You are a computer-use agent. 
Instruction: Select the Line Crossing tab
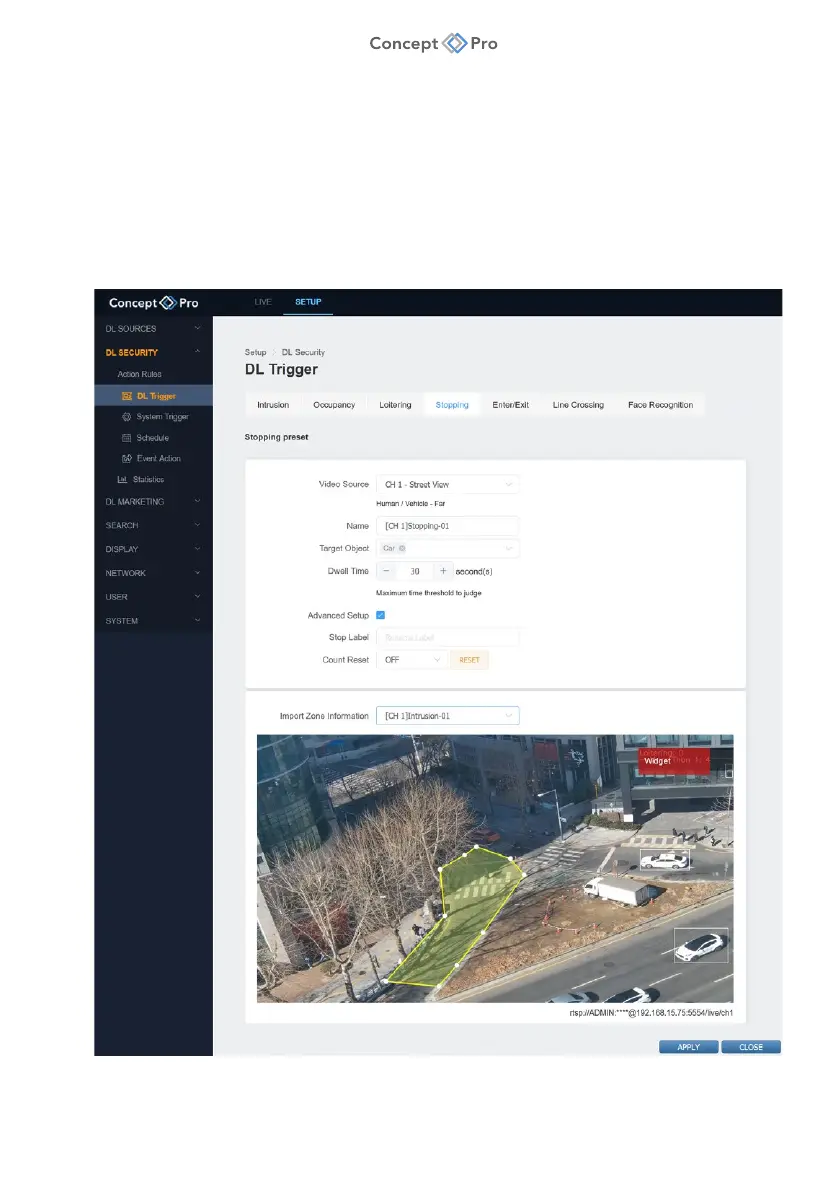point(579,405)
